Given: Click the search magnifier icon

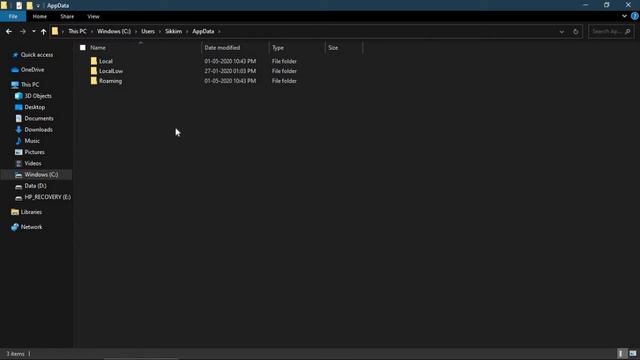Looking at the screenshot, I should coord(628,31).
